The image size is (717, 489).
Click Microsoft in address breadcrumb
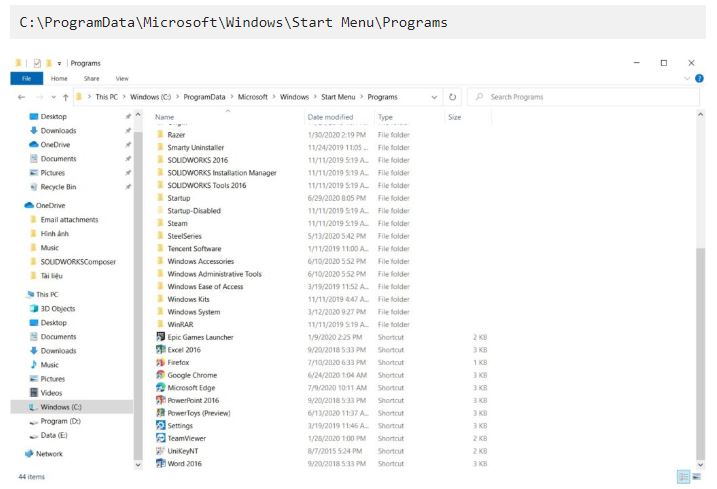(253, 97)
